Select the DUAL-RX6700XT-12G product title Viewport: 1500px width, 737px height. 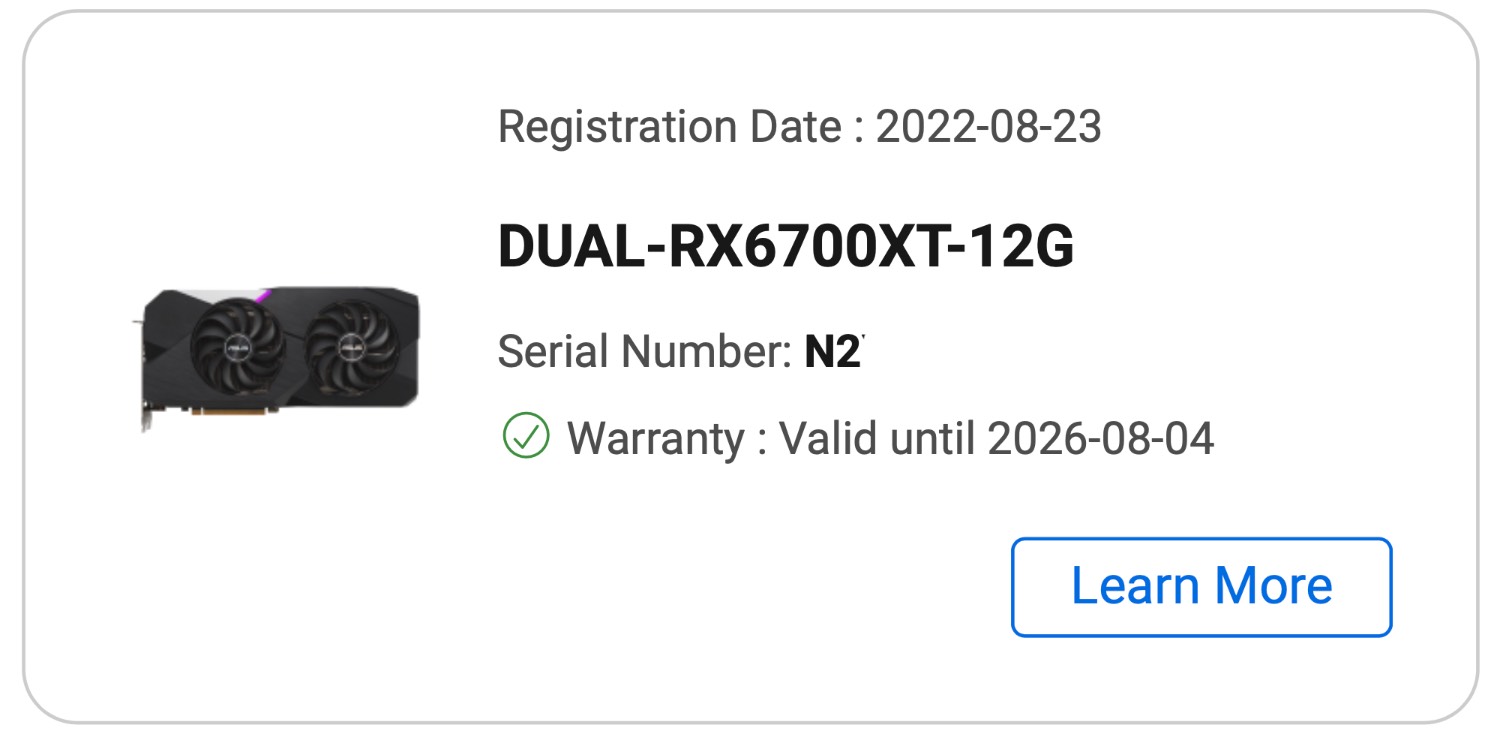click(786, 247)
